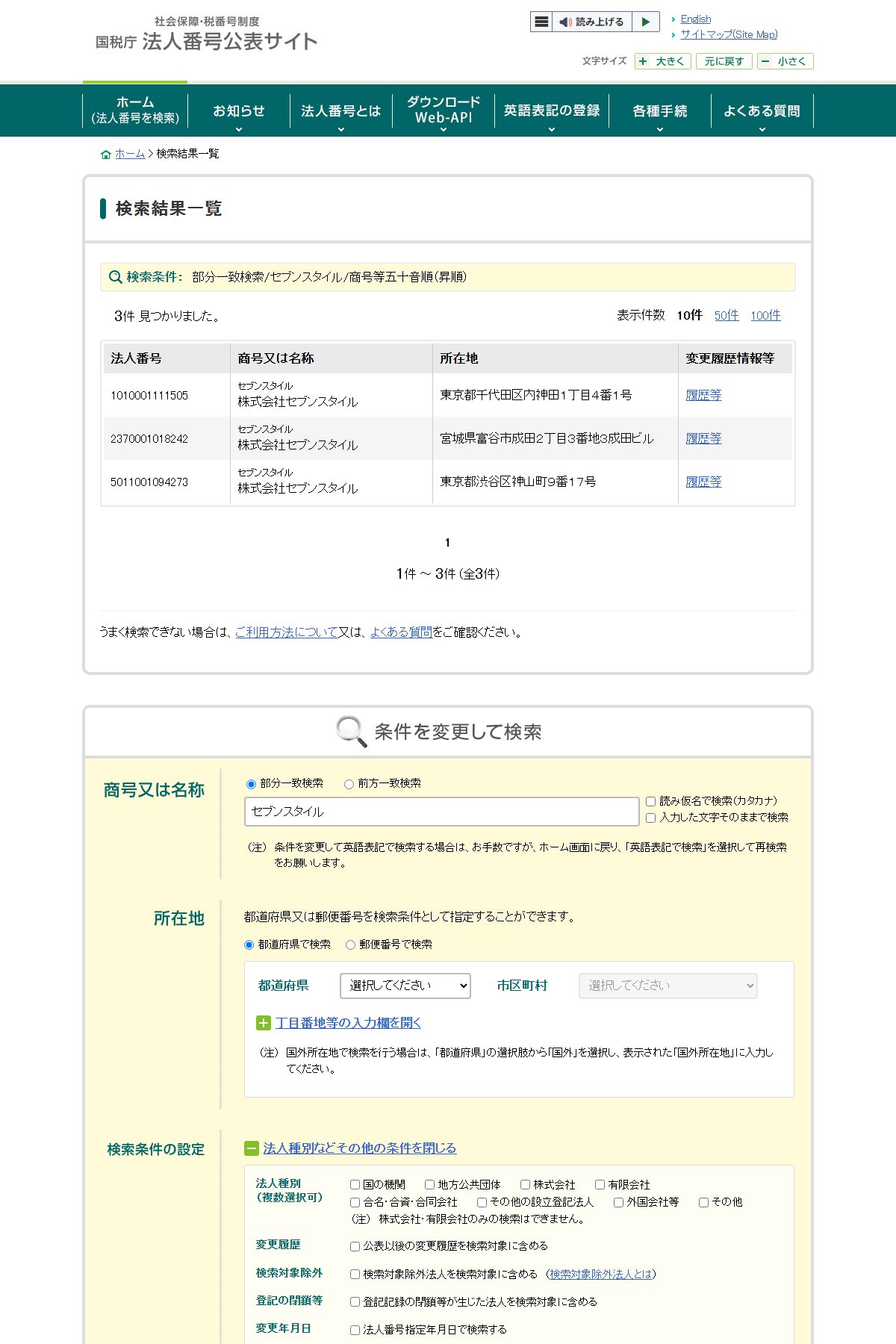Image resolution: width=896 pixels, height=1344 pixels.
Task: Open the サイトマップ (Site Map) link
Action: (729, 34)
